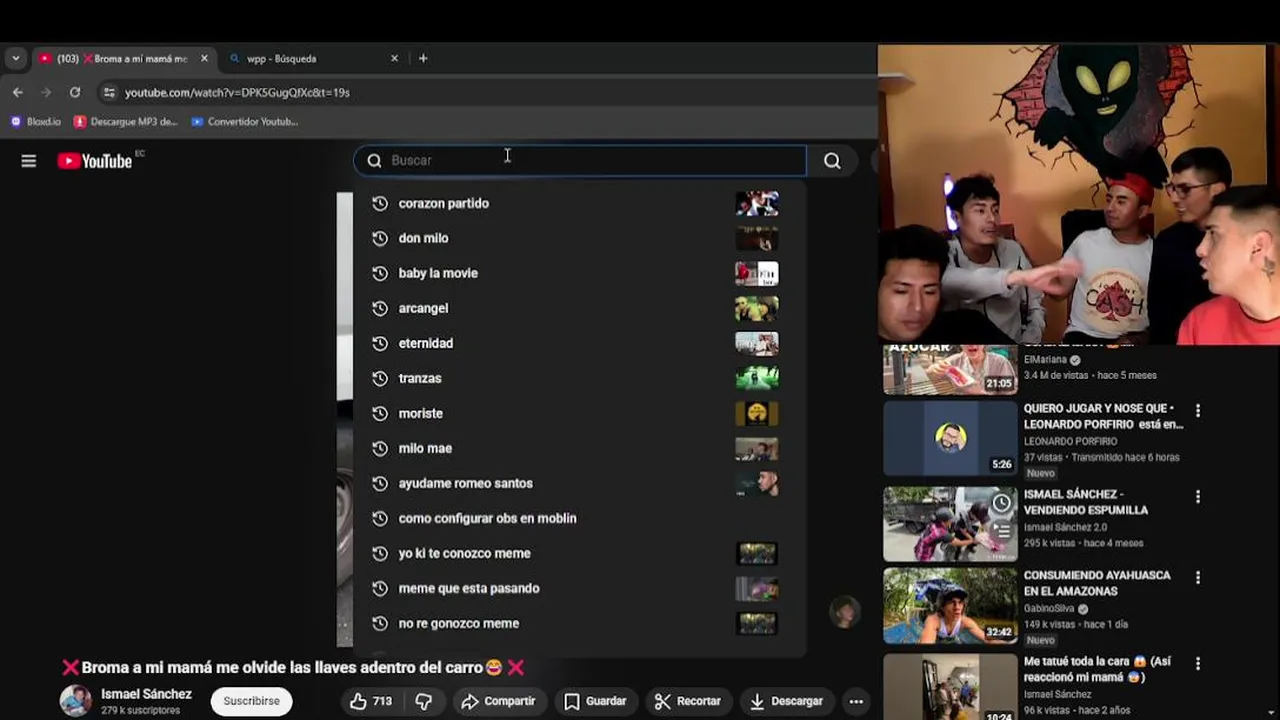
Task: Choose the 'tranzas' suggestion
Action: (x=579, y=378)
